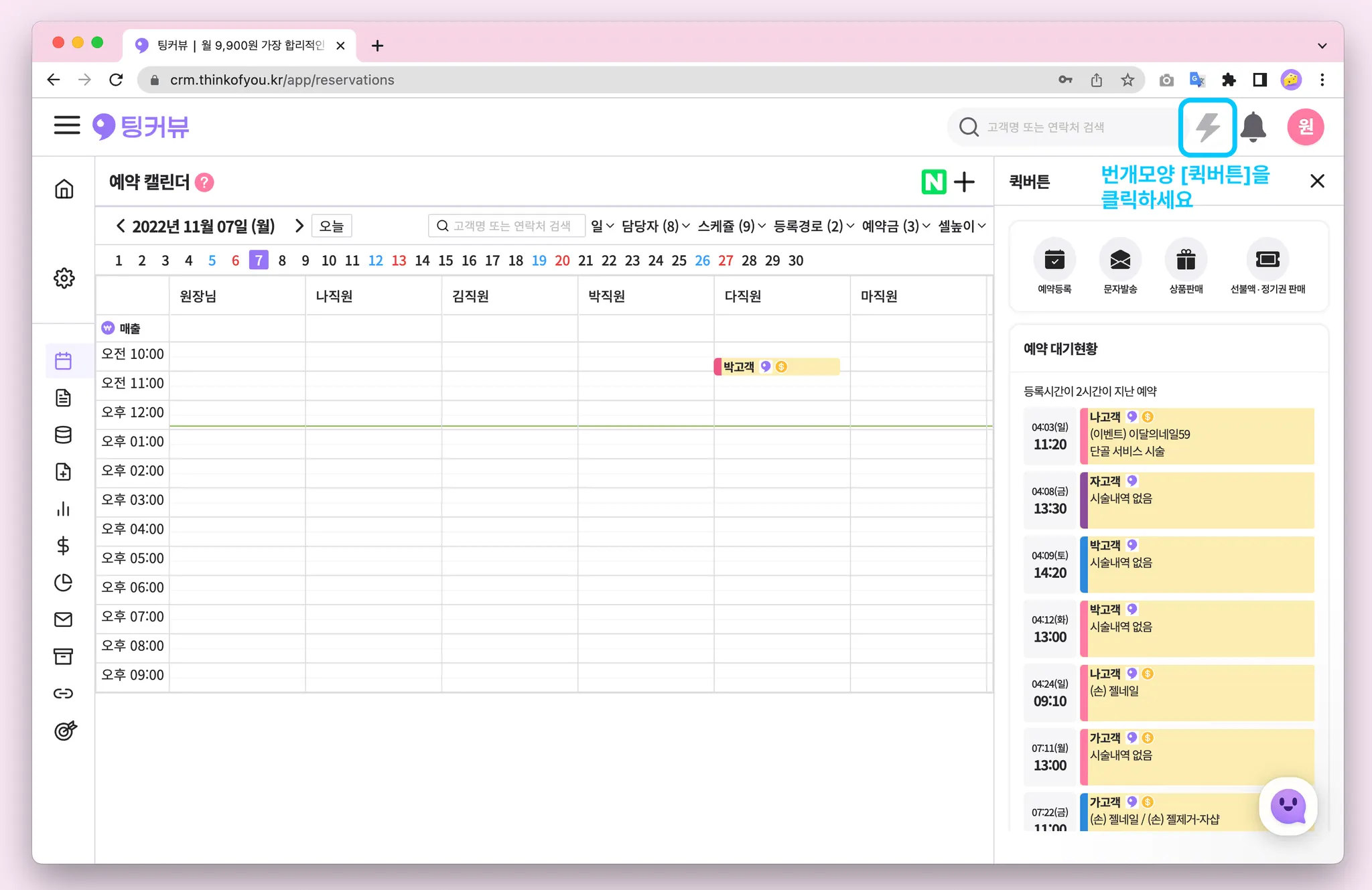1372x890 pixels.
Task: Expand the 스케쥴 (9) filter dropdown
Action: 731,226
